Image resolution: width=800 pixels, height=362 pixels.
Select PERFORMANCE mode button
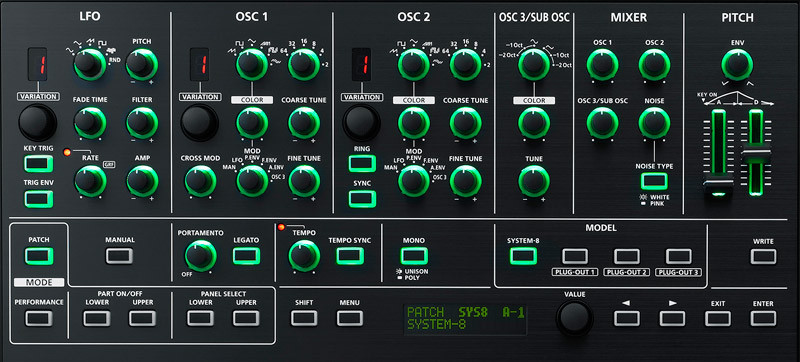pos(39,318)
